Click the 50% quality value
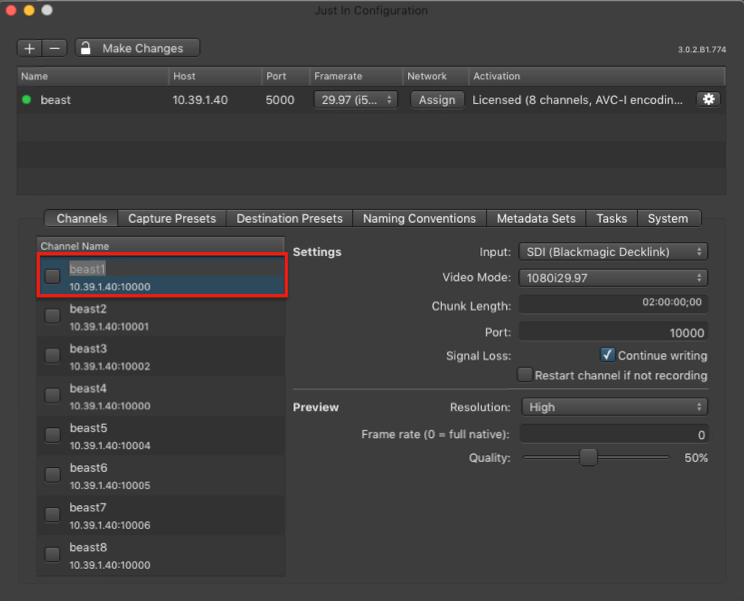 point(696,458)
